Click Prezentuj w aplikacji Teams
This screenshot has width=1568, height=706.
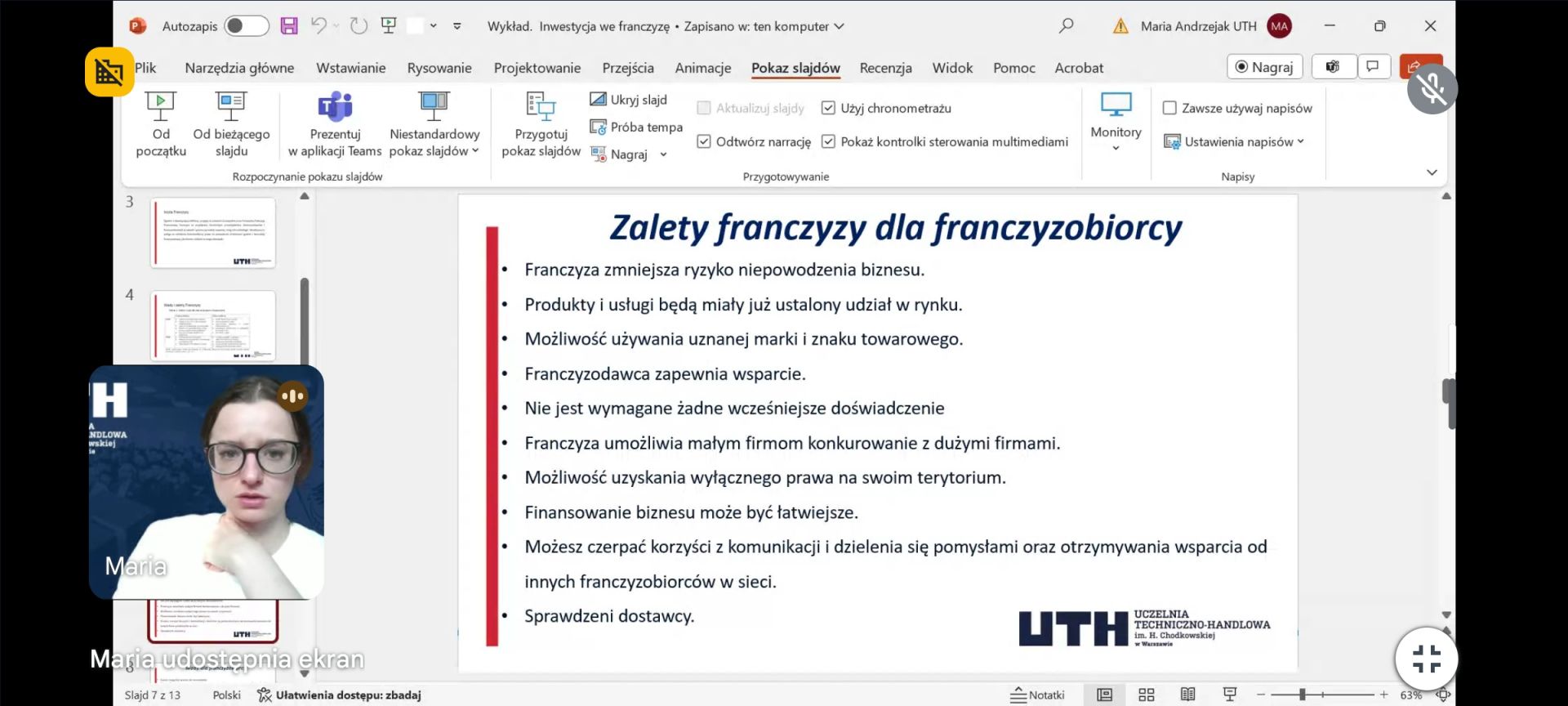click(x=335, y=124)
